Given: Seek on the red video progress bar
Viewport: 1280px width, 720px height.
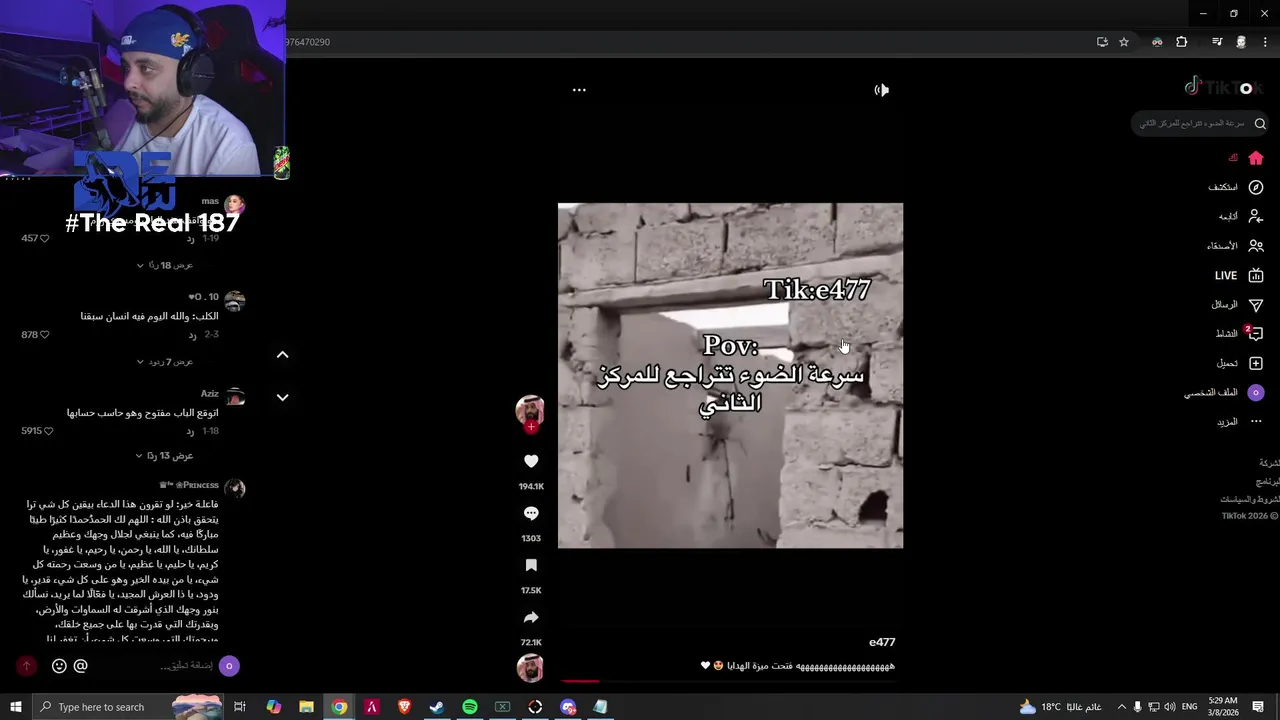Looking at the screenshot, I should point(730,681).
